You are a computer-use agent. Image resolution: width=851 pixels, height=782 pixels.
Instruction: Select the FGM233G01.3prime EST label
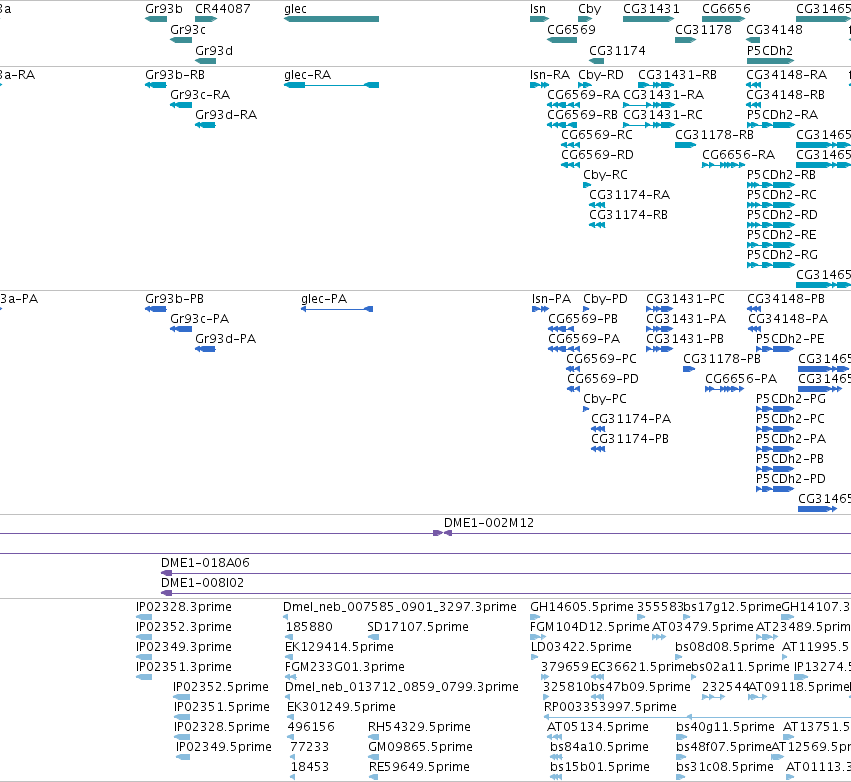coord(345,666)
